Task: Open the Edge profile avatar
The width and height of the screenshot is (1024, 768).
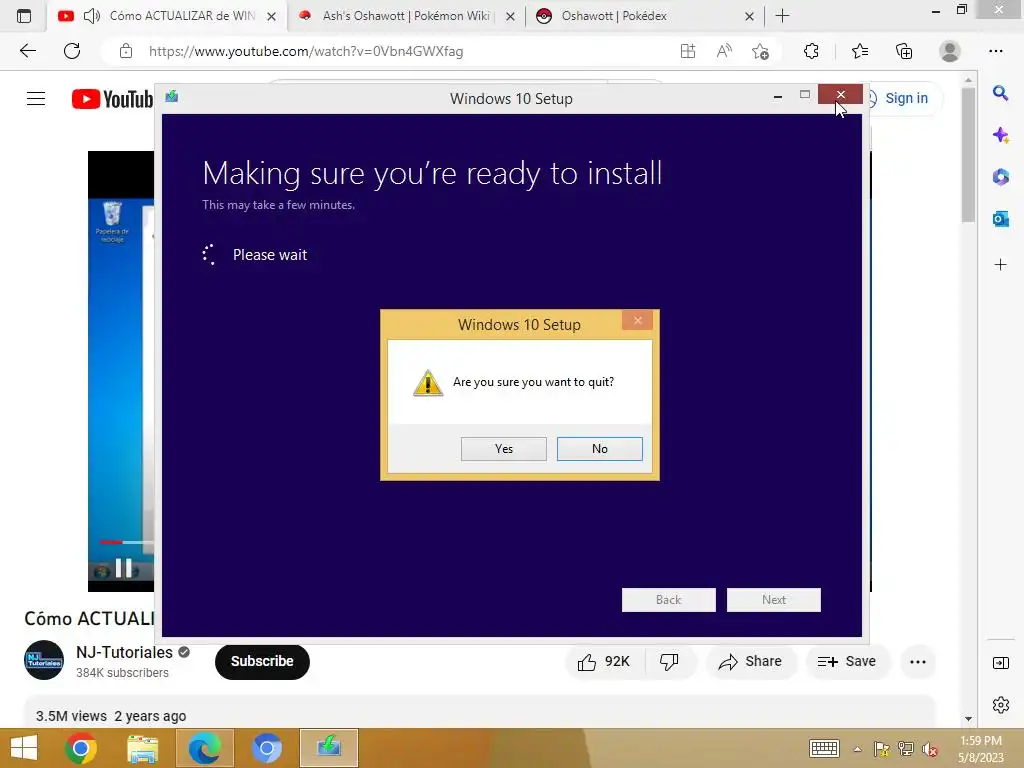Action: pos(950,51)
